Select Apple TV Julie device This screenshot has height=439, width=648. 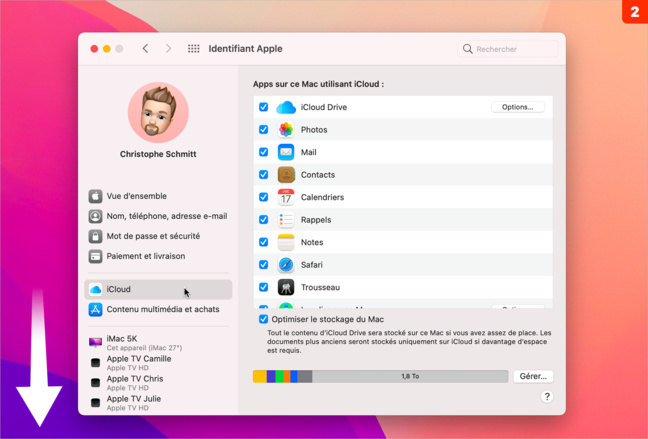[158, 403]
